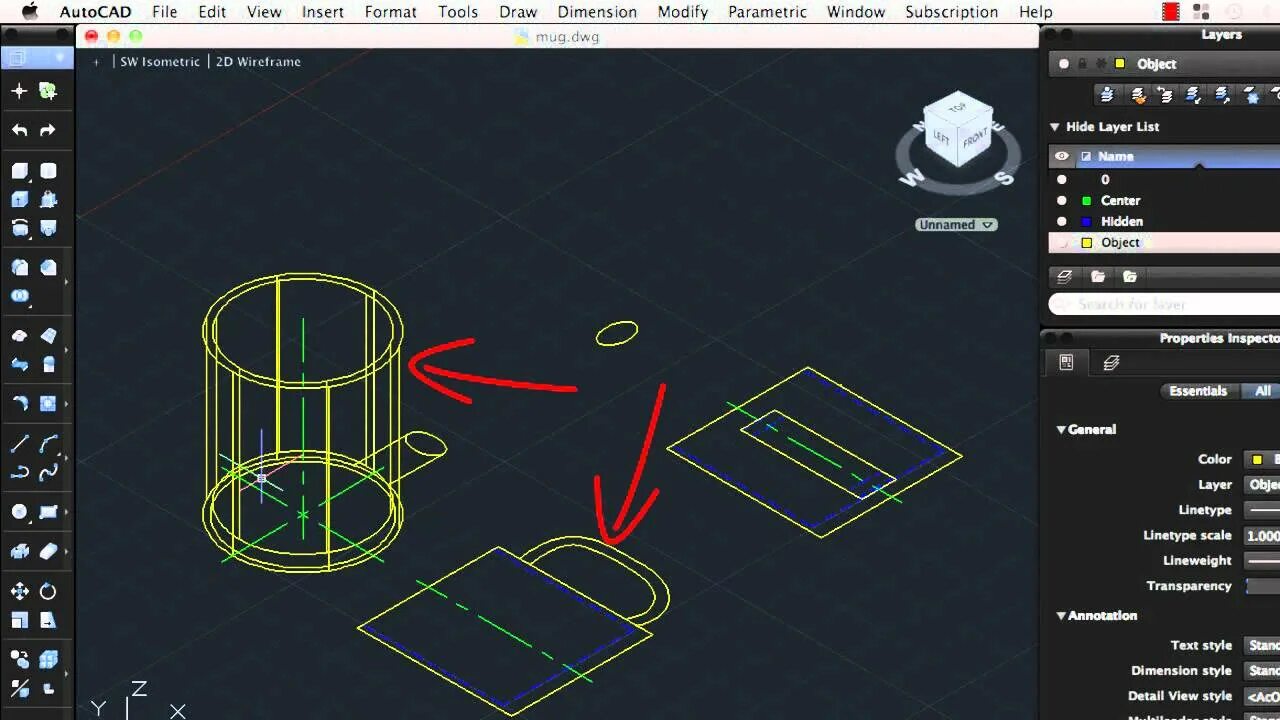Click the Undo arrow in the left toolbar

pos(19,130)
